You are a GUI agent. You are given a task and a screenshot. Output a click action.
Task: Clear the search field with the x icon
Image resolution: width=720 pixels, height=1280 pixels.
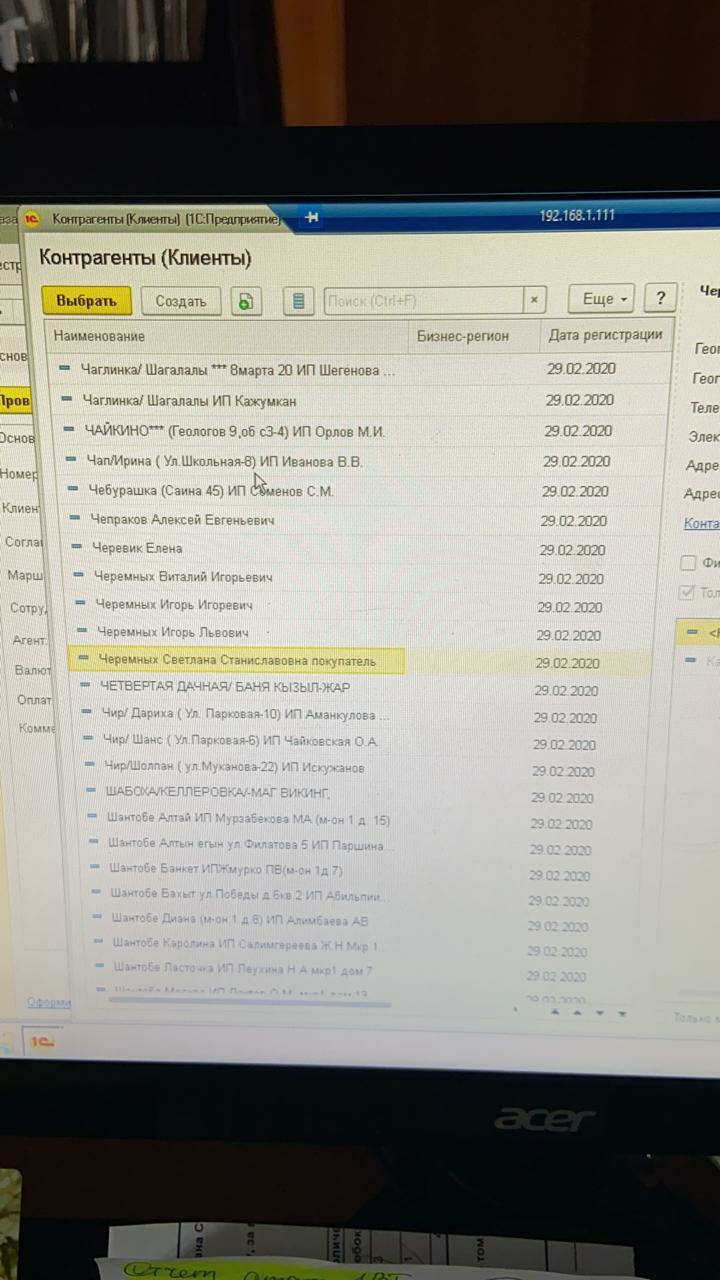[x=535, y=300]
